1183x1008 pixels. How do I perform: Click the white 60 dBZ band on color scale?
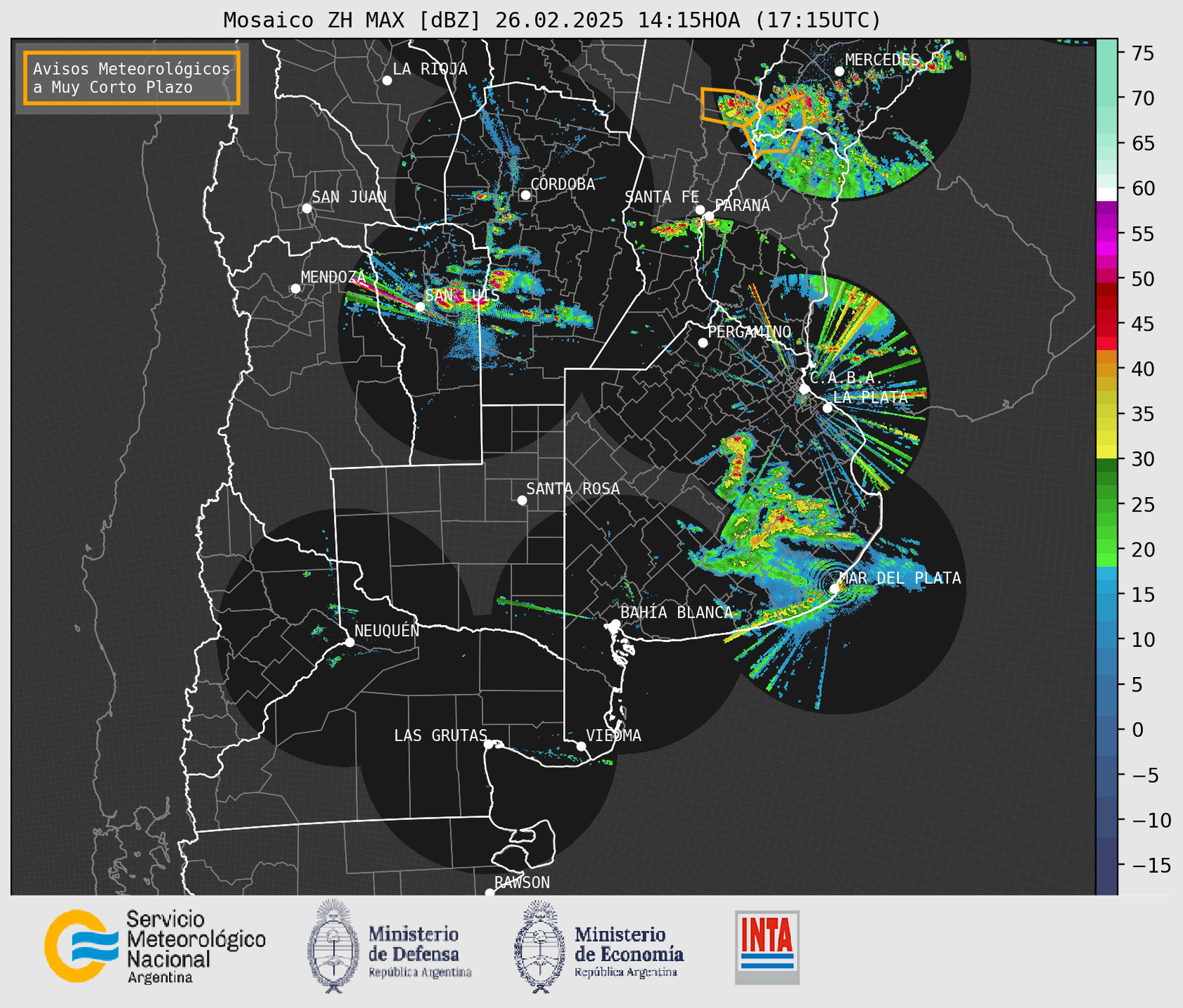tap(1107, 193)
